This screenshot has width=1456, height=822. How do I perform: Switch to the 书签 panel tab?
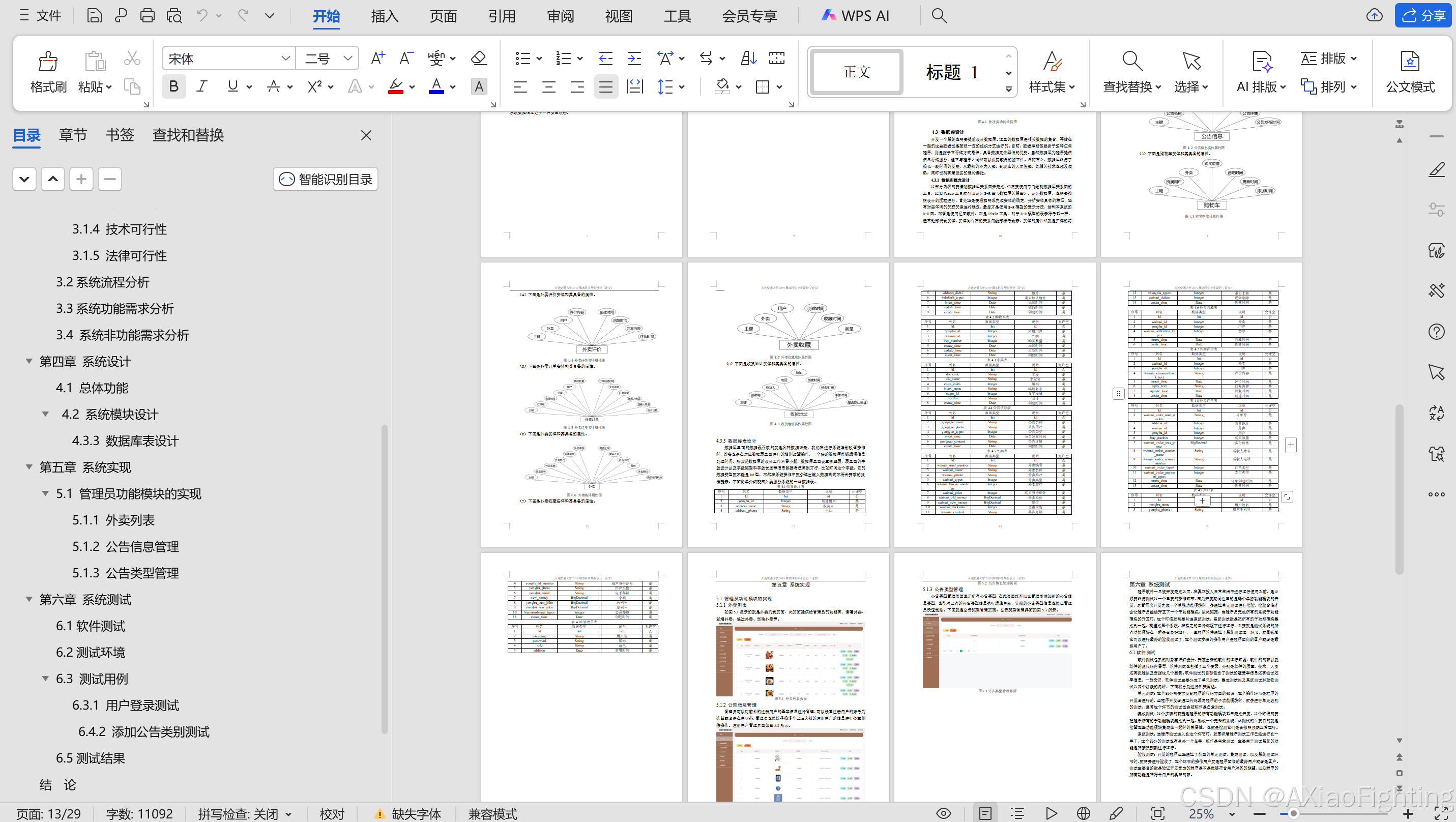tap(119, 135)
